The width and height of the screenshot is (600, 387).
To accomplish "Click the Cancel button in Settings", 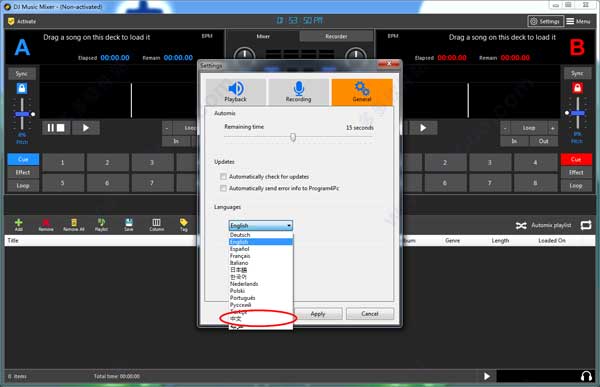I will (370, 314).
